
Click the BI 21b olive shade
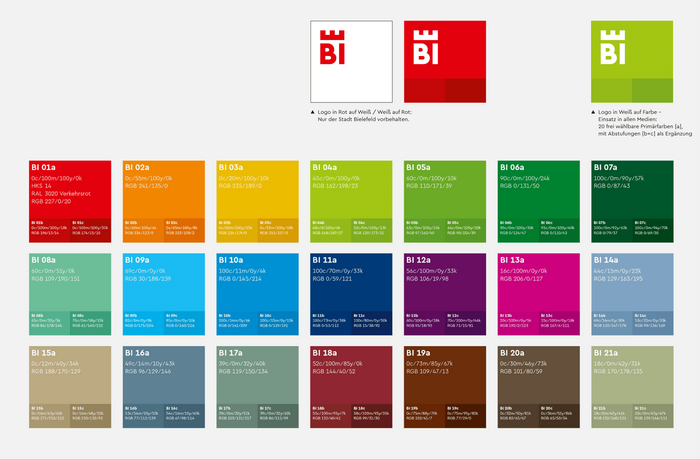click(x=612, y=416)
